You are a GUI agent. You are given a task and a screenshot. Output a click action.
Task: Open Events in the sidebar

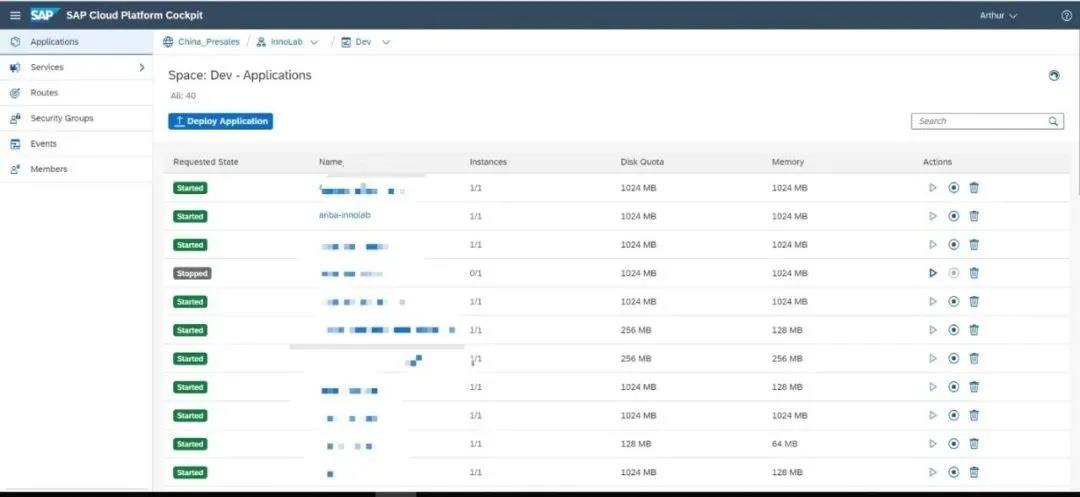coord(76,144)
